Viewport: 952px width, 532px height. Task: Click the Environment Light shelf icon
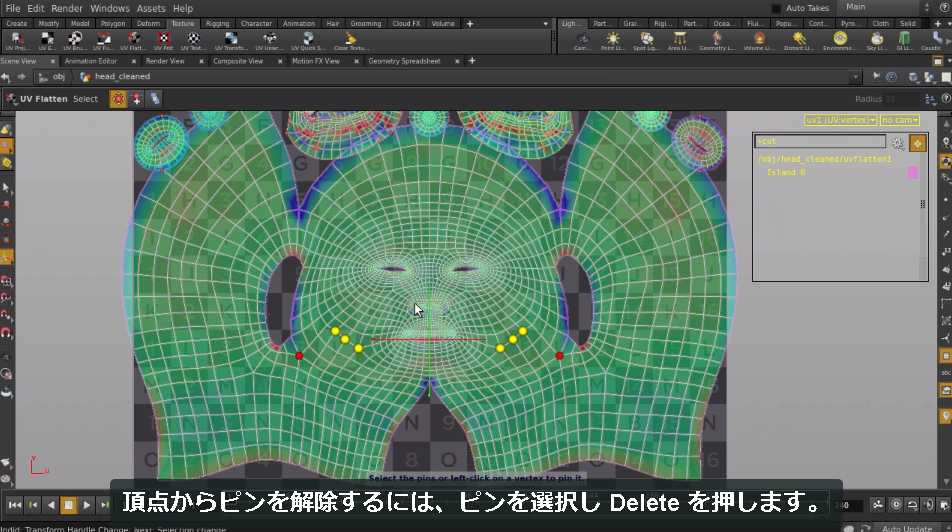[x=840, y=41]
